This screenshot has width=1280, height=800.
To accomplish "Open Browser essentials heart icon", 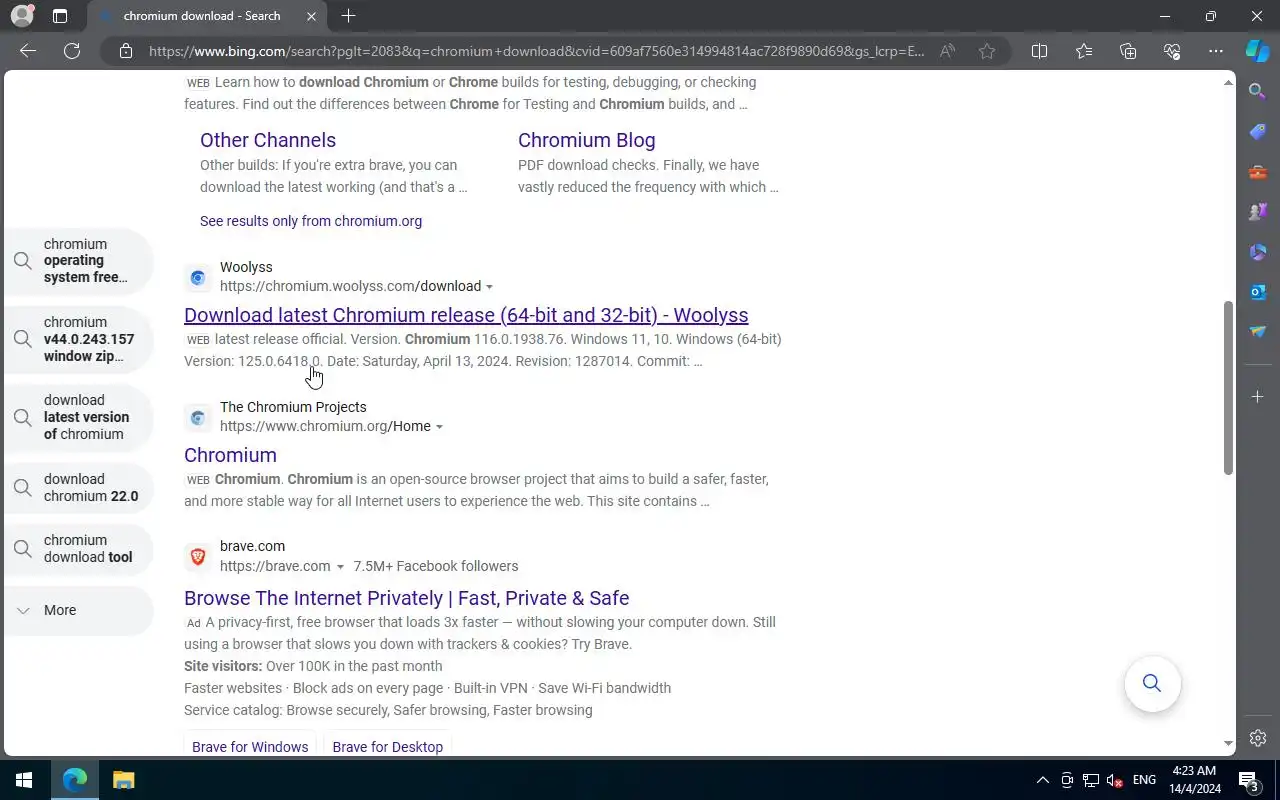I will [x=1172, y=51].
